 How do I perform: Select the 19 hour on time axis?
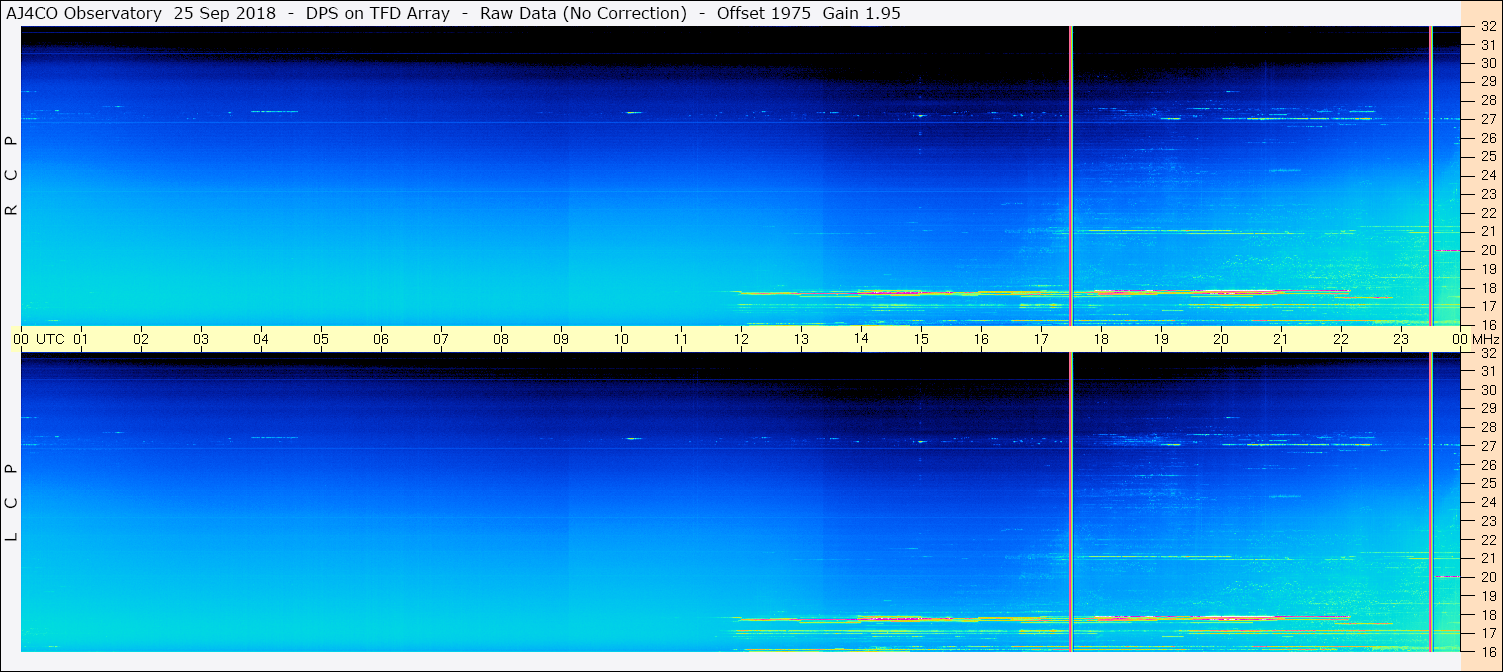1161,339
